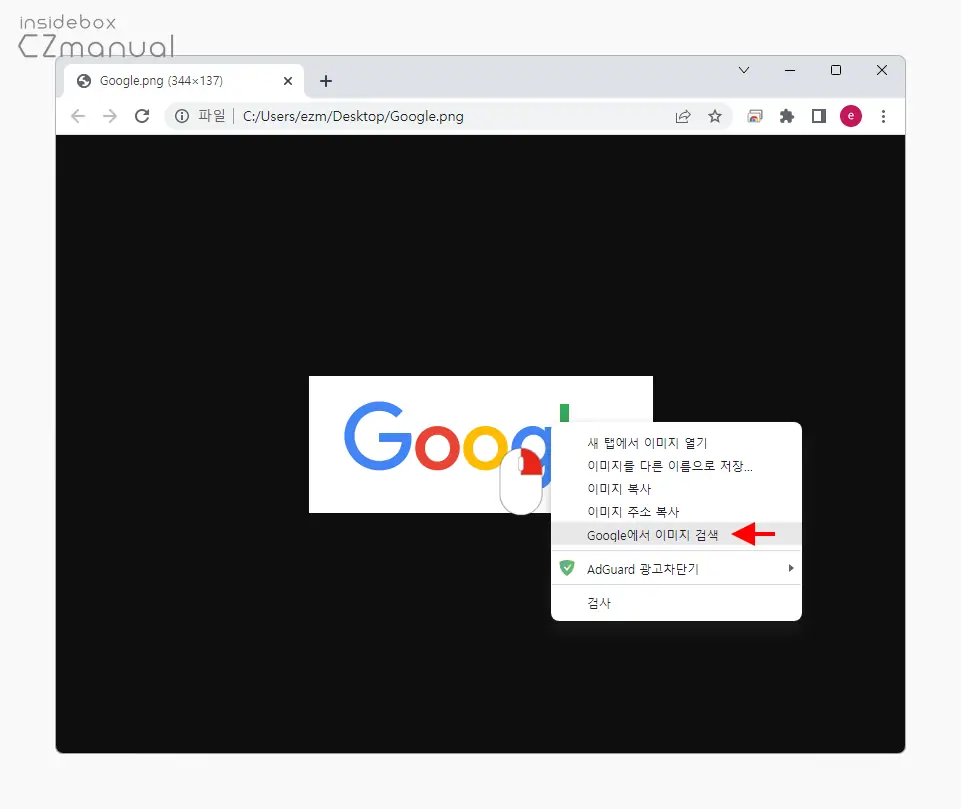
Task: Open the Extensions puzzle icon
Action: [x=787, y=116]
